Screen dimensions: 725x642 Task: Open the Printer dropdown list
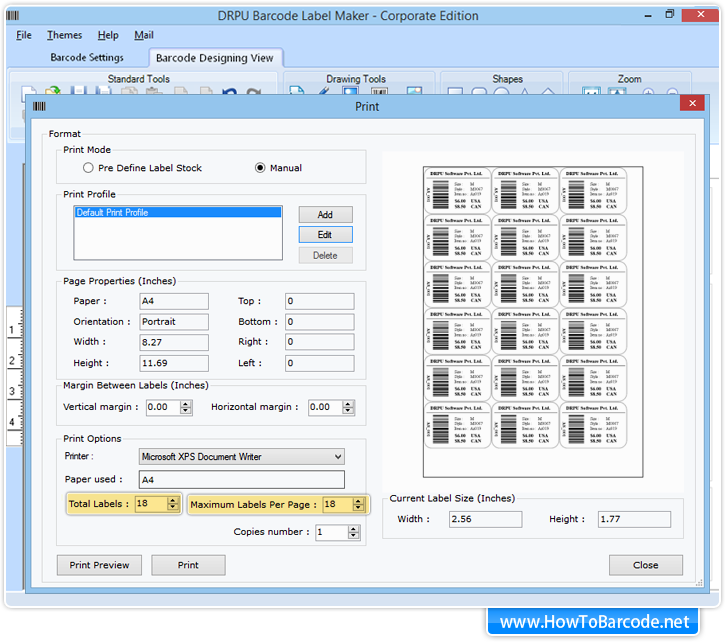pos(338,457)
